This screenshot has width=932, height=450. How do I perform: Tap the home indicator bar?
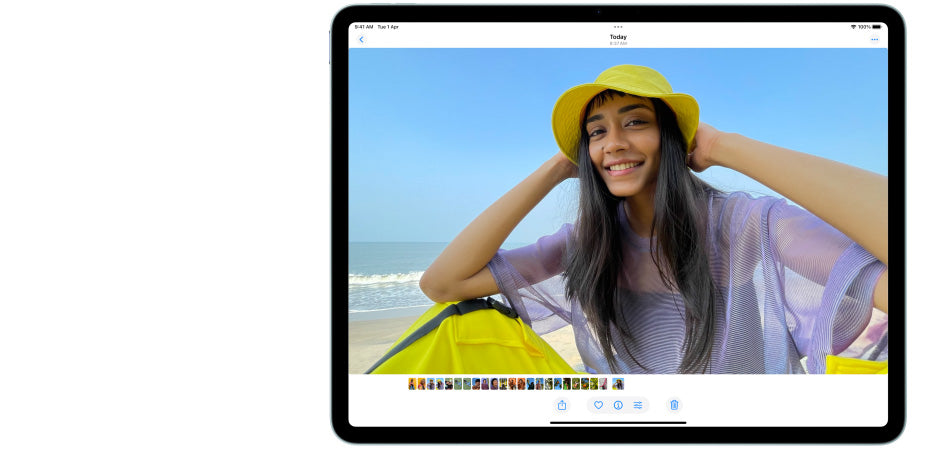click(618, 422)
